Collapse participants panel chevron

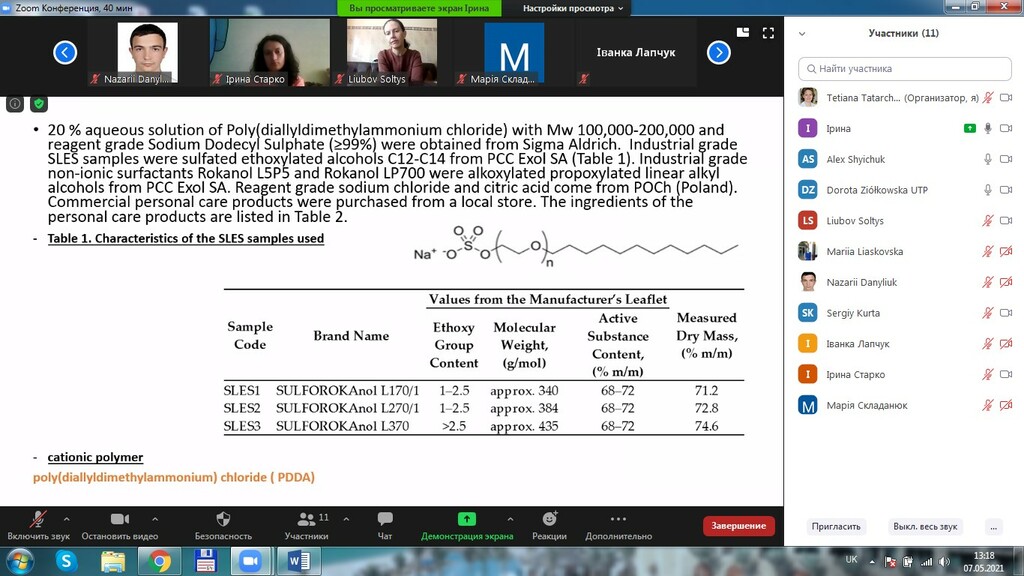(802, 33)
